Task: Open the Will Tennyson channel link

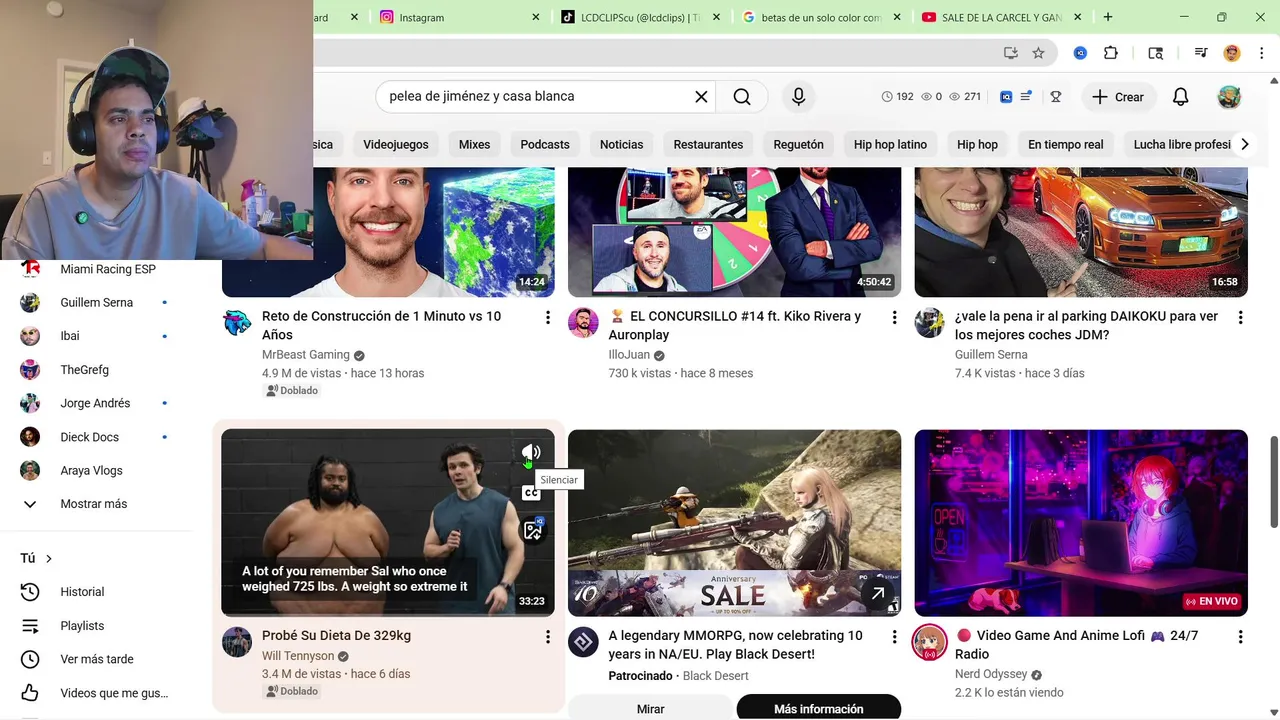Action: pyautogui.click(x=298, y=656)
